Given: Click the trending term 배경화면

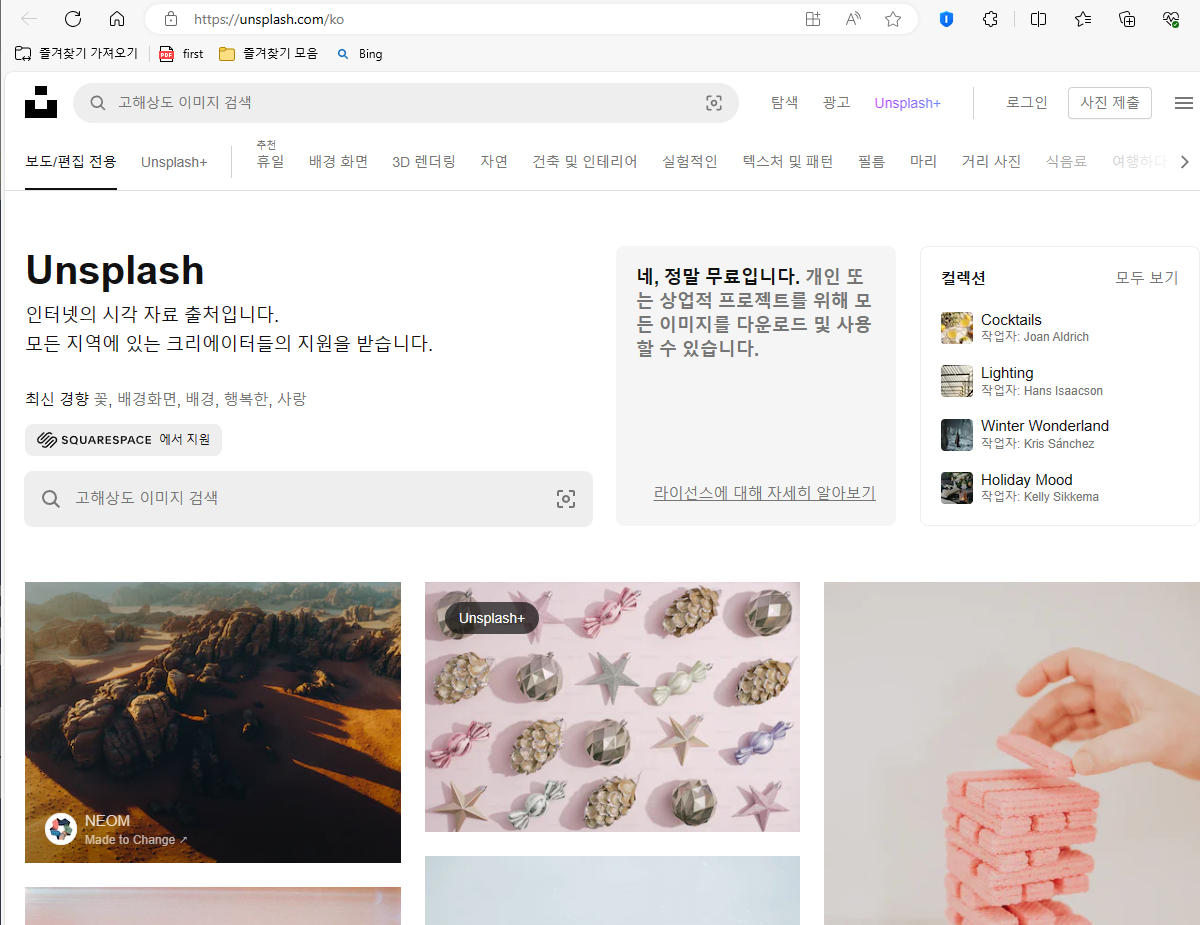Looking at the screenshot, I should [147, 399].
